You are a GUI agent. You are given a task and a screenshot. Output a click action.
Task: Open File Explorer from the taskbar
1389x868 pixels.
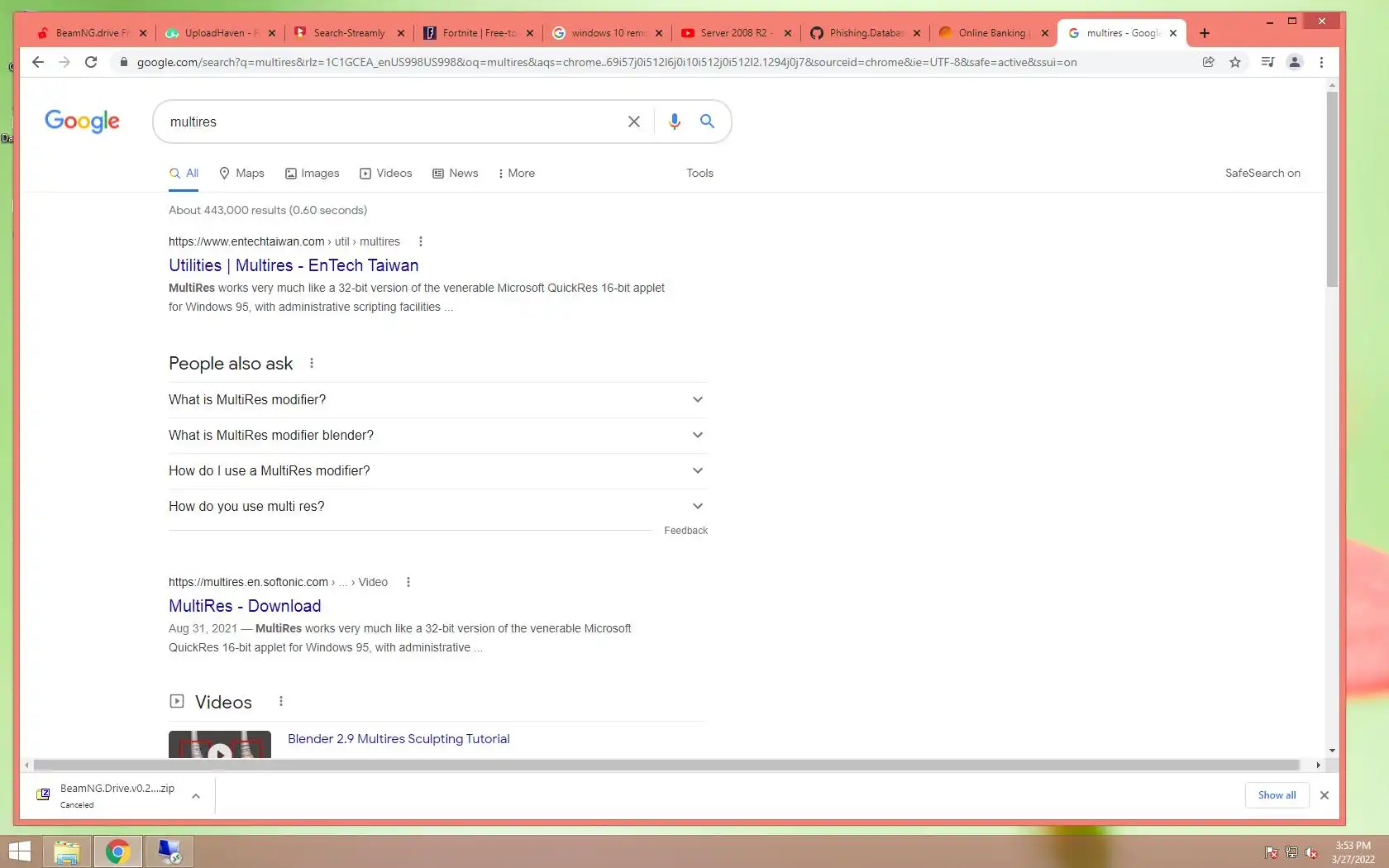(67, 851)
